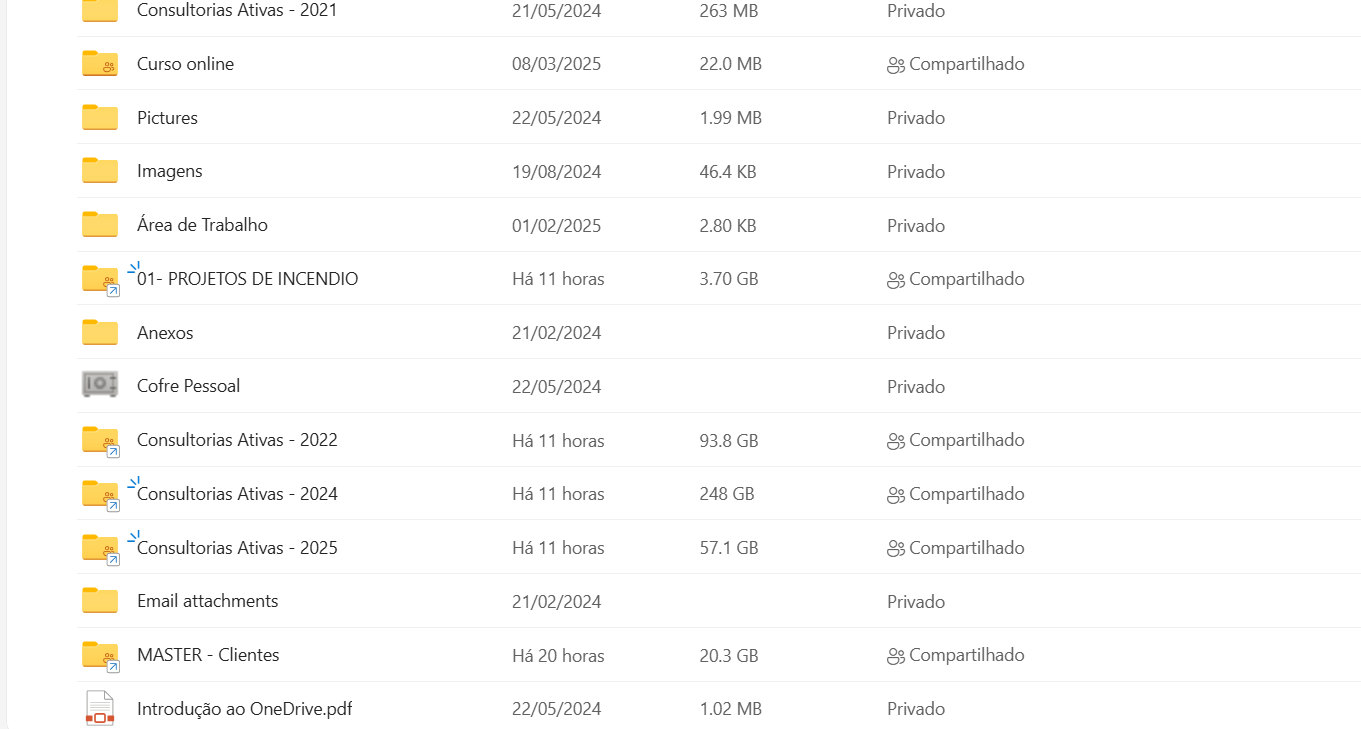Click shared people icon in Curso online row
This screenshot has height=729, width=1361.
[x=896, y=65]
